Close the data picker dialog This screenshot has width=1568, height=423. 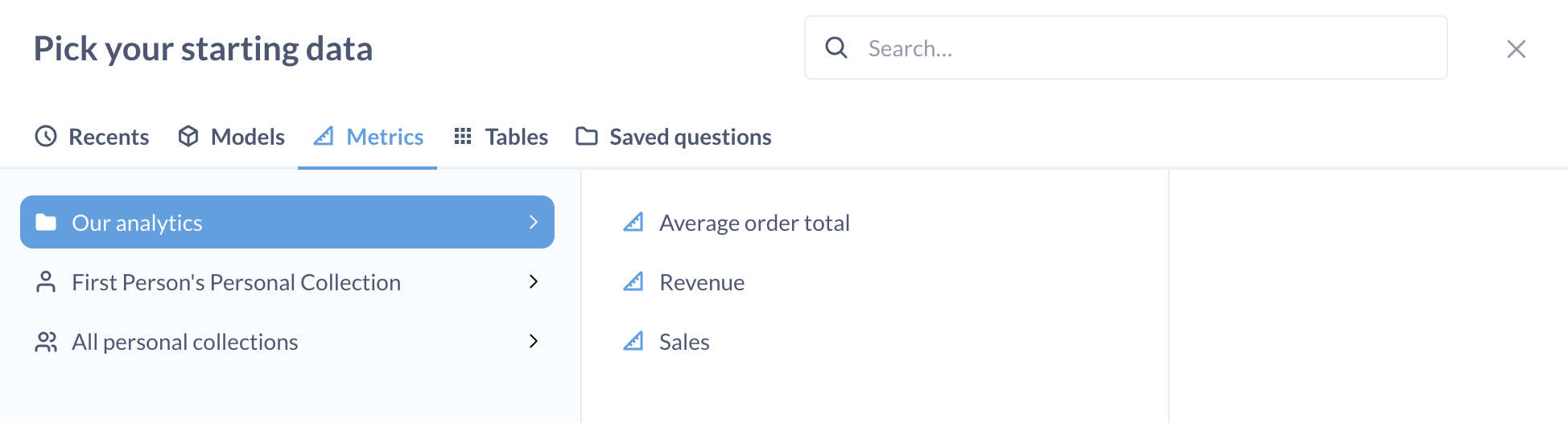(x=1516, y=49)
